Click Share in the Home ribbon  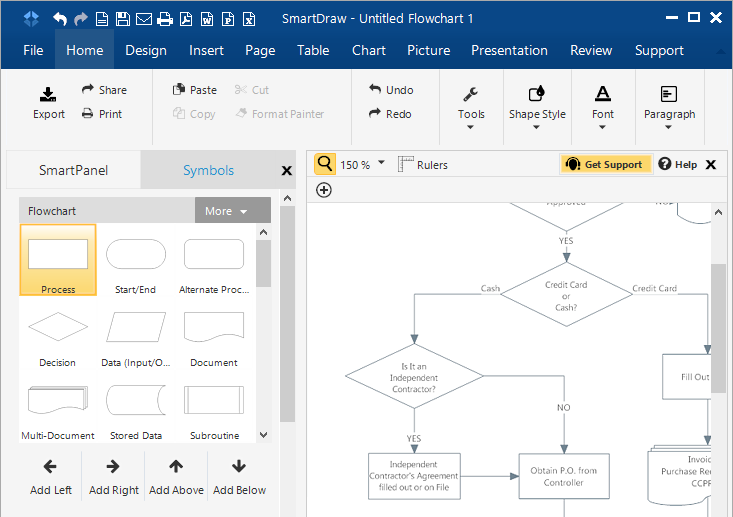click(x=104, y=89)
